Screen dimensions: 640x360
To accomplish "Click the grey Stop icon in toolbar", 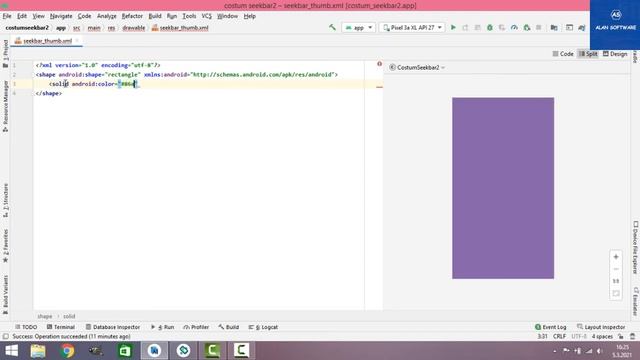I will pyautogui.click(x=539, y=27).
